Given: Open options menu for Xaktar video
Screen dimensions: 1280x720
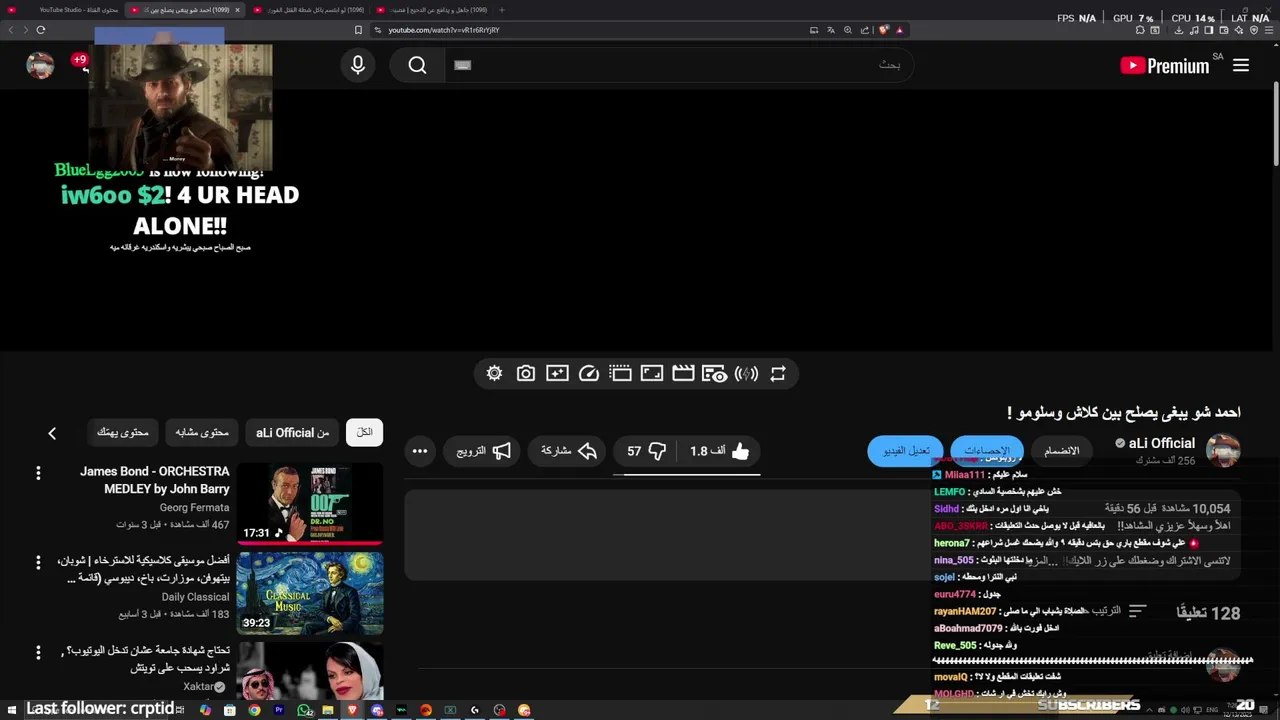Looking at the screenshot, I should [38, 652].
